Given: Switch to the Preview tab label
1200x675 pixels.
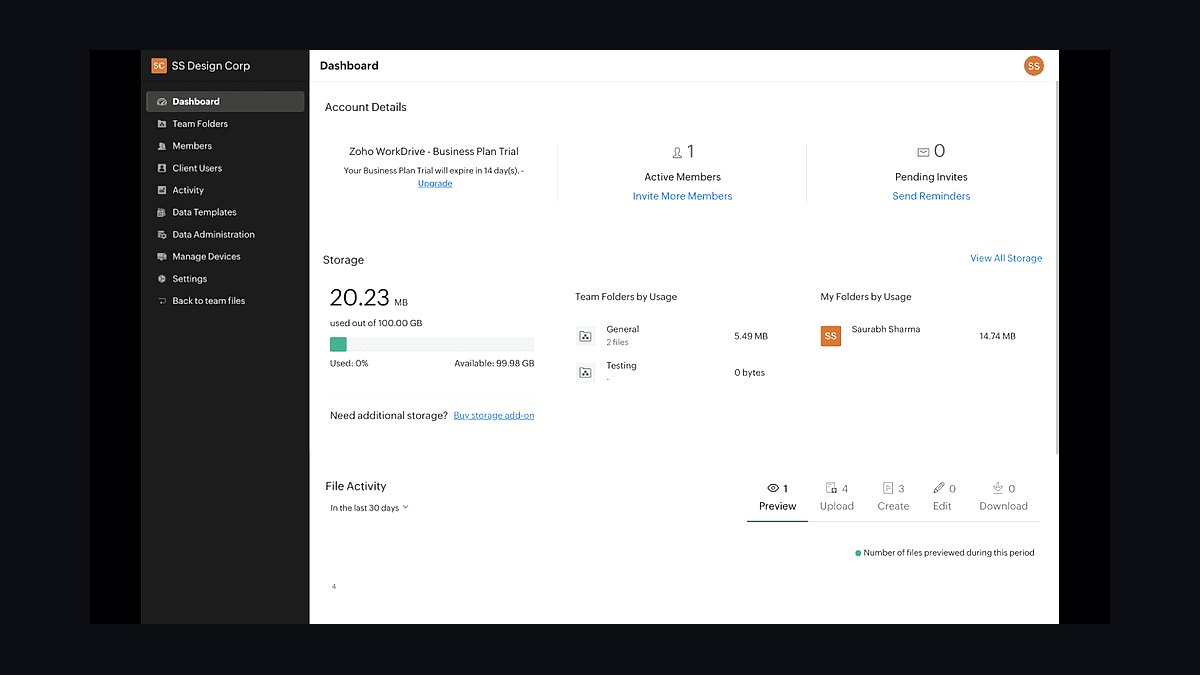Looking at the screenshot, I should (x=778, y=506).
